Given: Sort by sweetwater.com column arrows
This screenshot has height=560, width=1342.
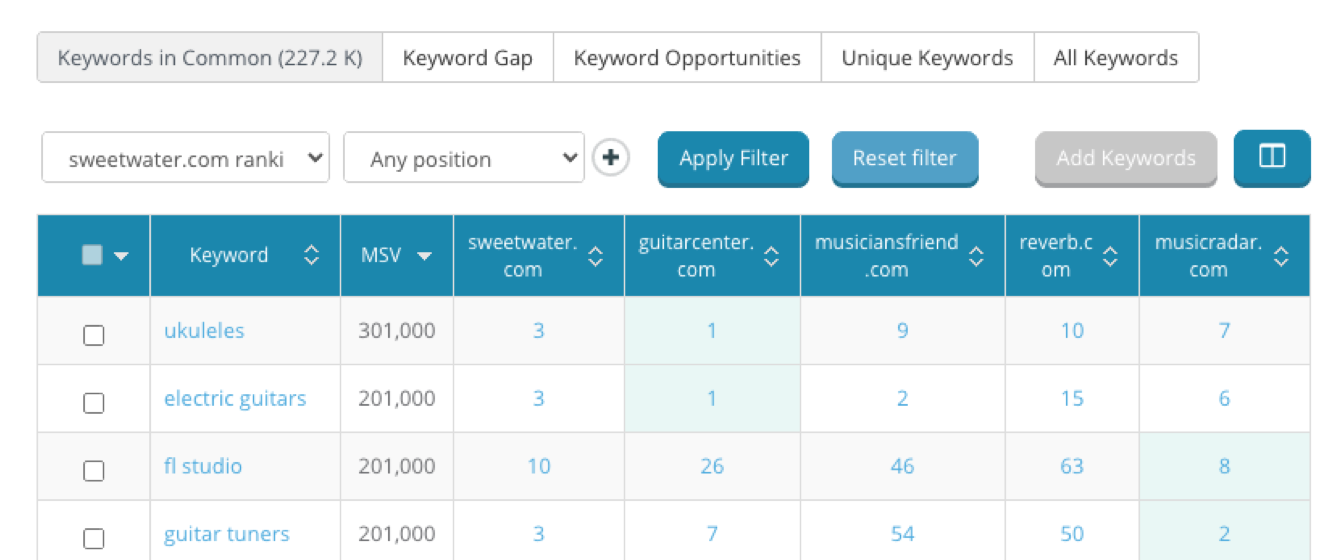Looking at the screenshot, I should (x=596, y=256).
